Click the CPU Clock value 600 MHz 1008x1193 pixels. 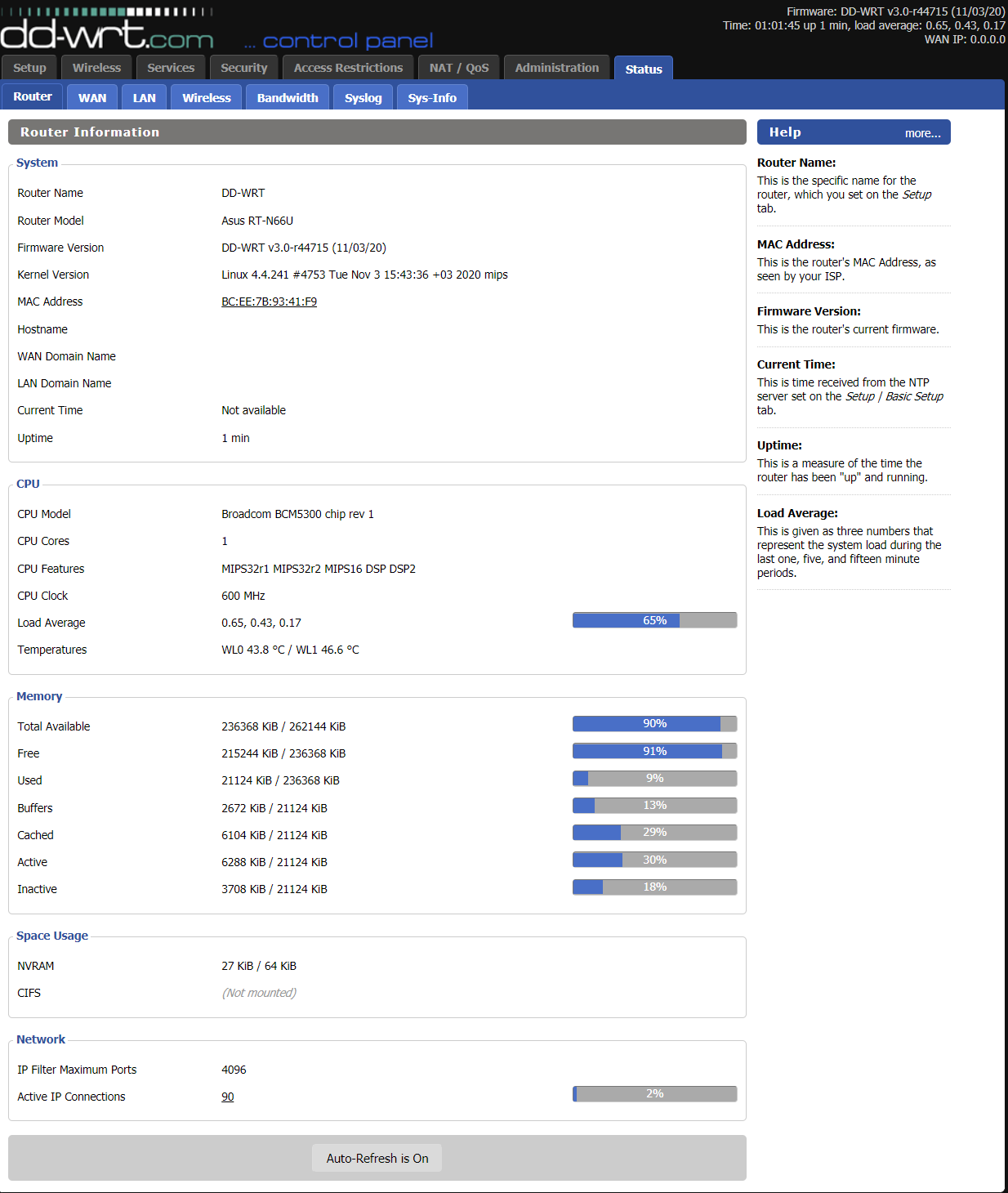(243, 596)
